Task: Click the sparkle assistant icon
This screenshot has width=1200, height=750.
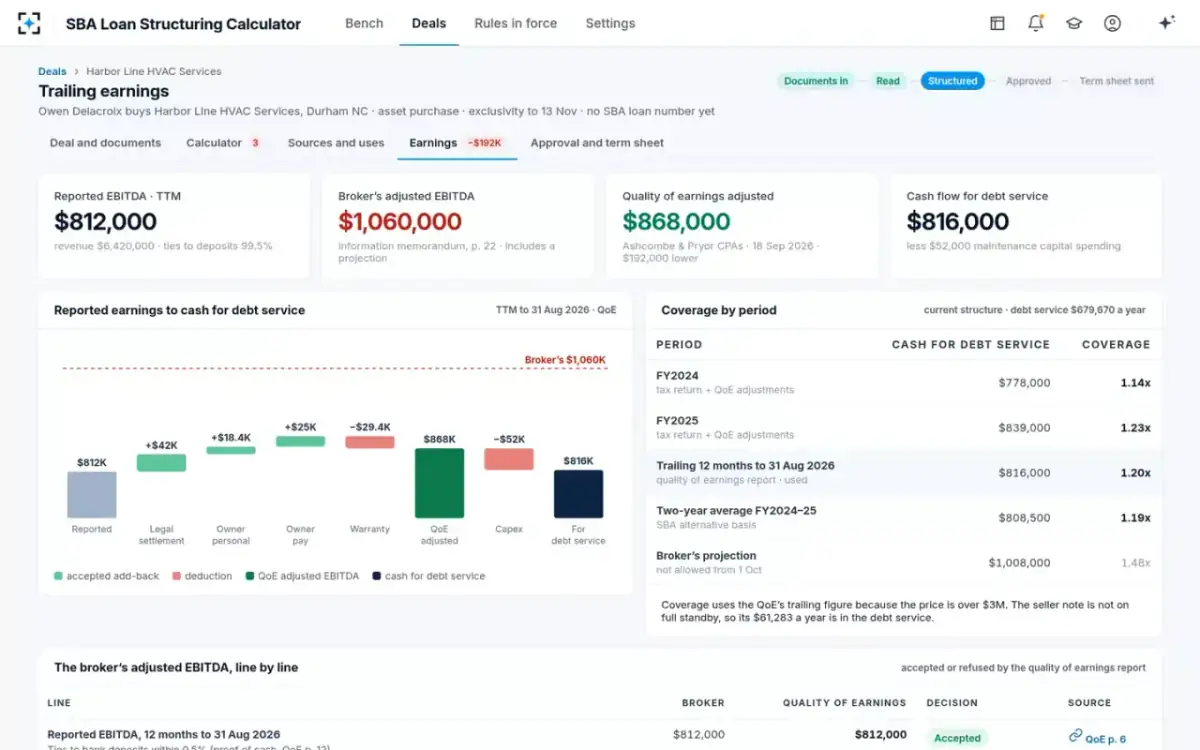Action: coord(1166,23)
